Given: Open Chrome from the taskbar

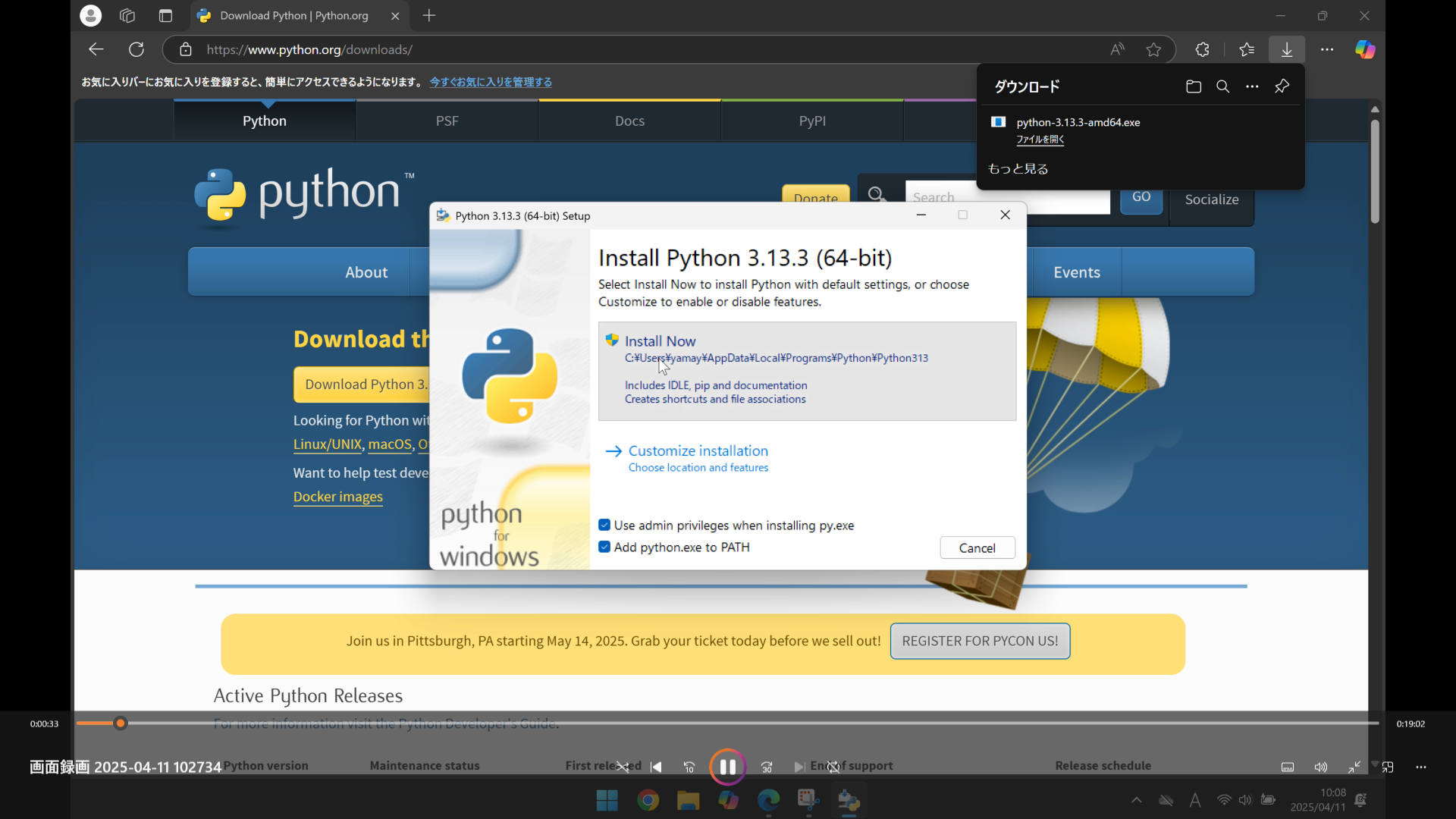Looking at the screenshot, I should coord(648,800).
